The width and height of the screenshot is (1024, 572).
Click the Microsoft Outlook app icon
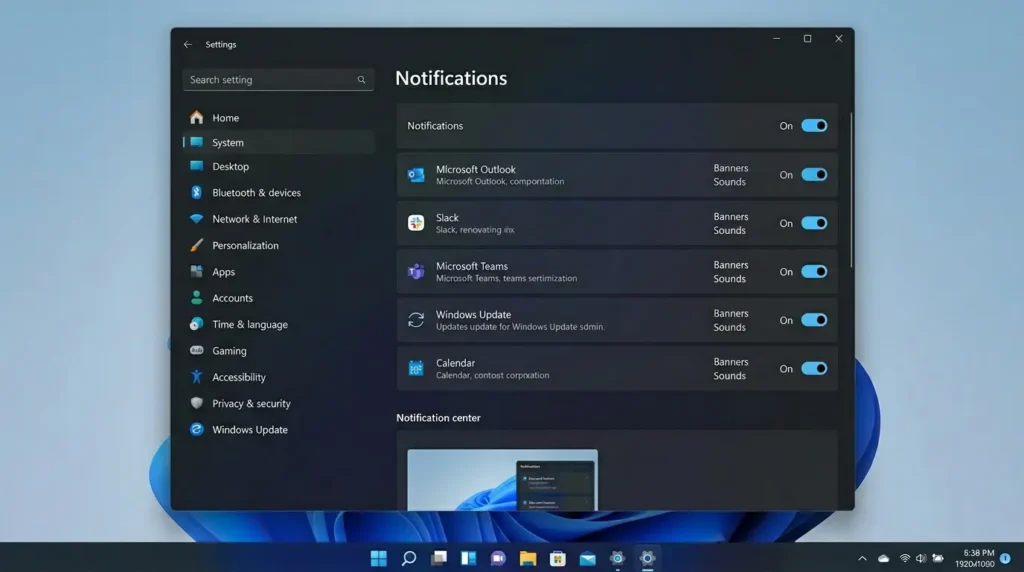(416, 175)
